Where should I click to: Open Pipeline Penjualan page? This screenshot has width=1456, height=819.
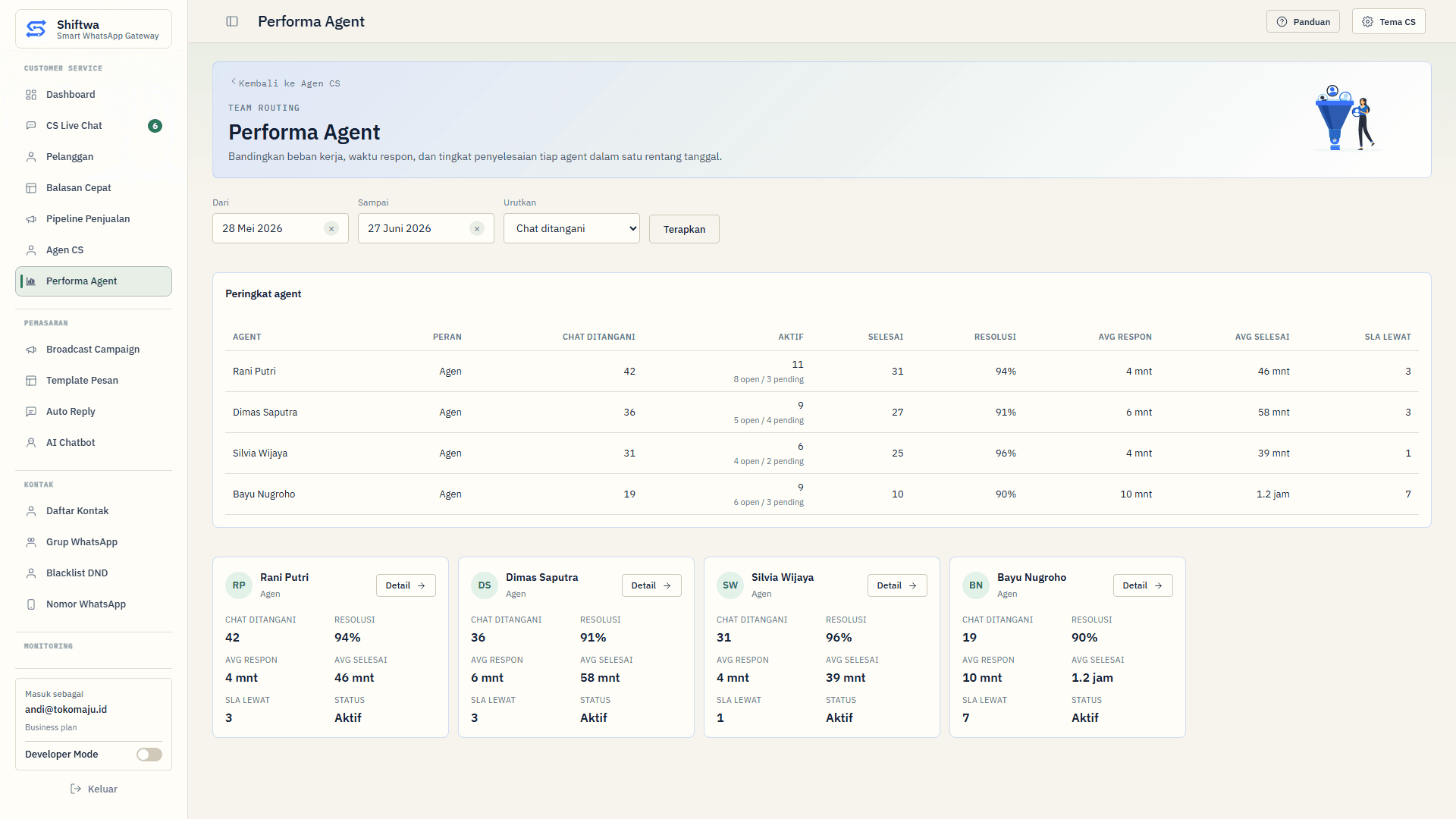(93, 219)
